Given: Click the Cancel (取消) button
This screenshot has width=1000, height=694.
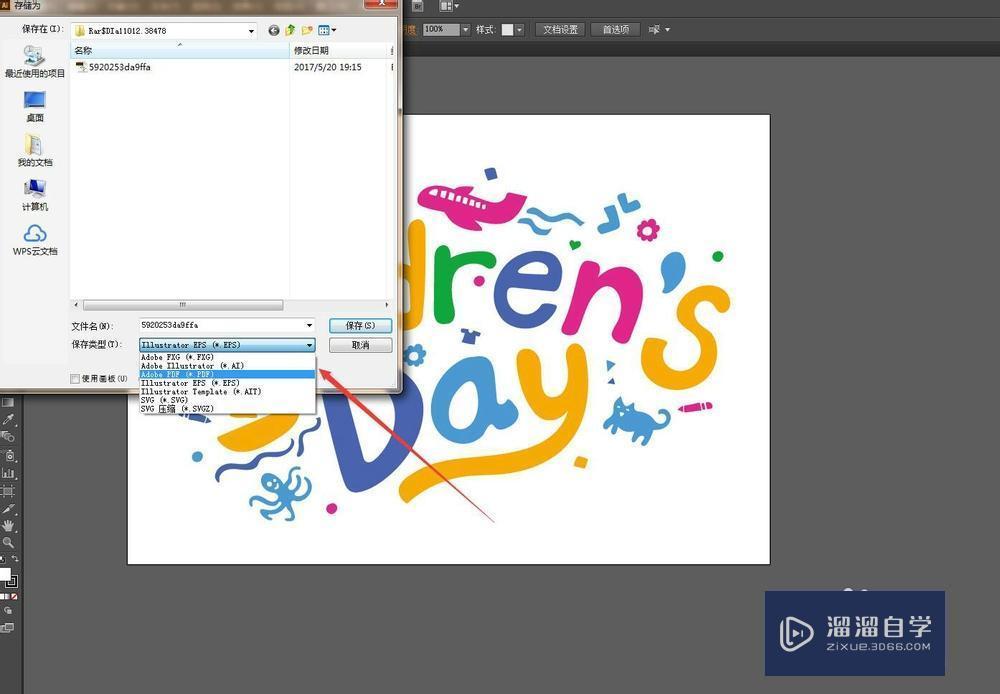Looking at the screenshot, I should coord(360,345).
